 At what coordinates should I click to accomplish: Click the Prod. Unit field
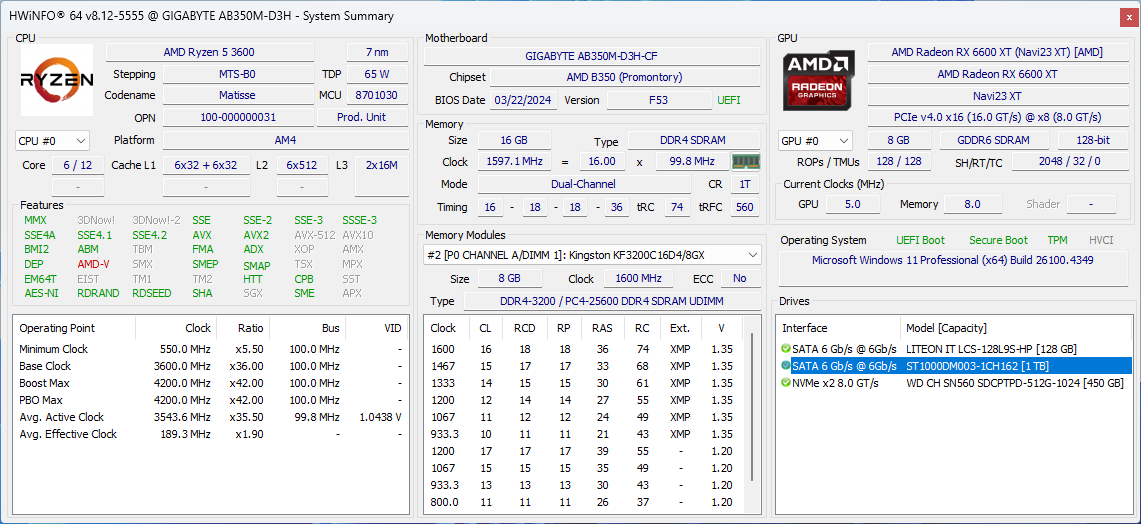pyautogui.click(x=362, y=117)
